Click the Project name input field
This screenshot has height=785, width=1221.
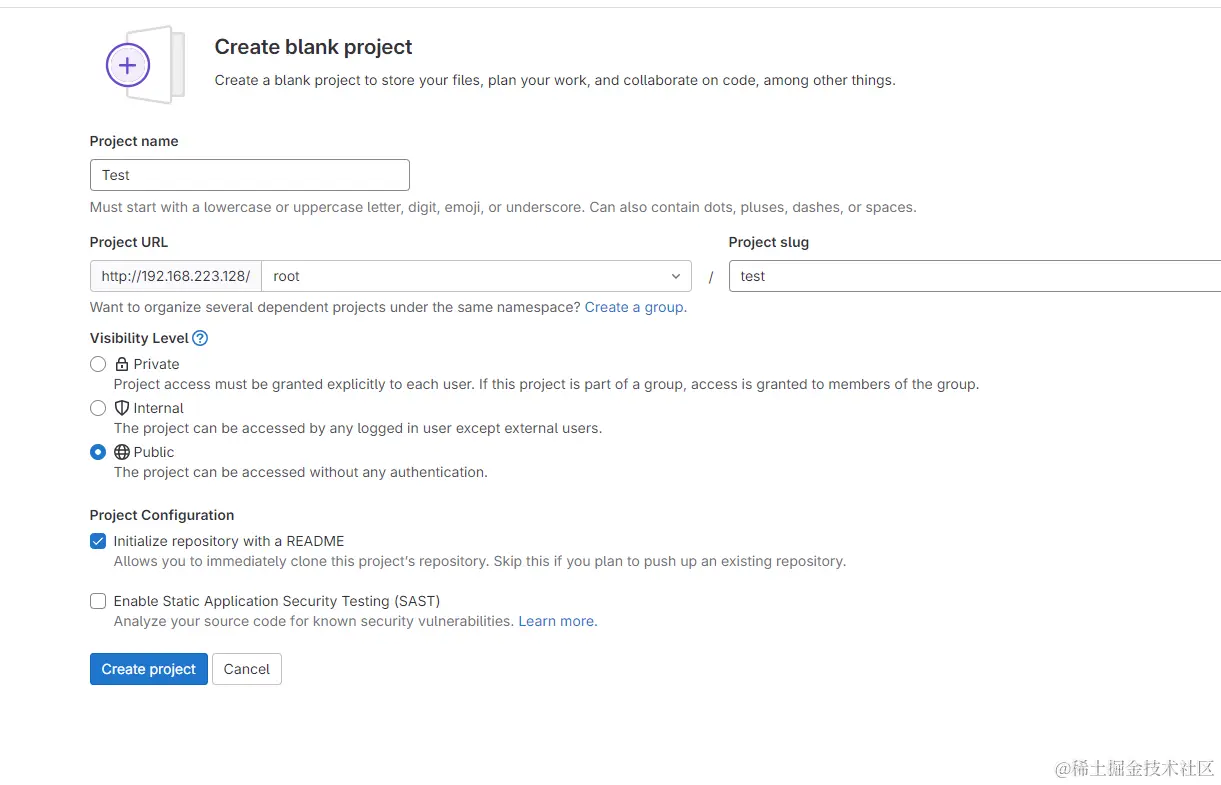250,175
